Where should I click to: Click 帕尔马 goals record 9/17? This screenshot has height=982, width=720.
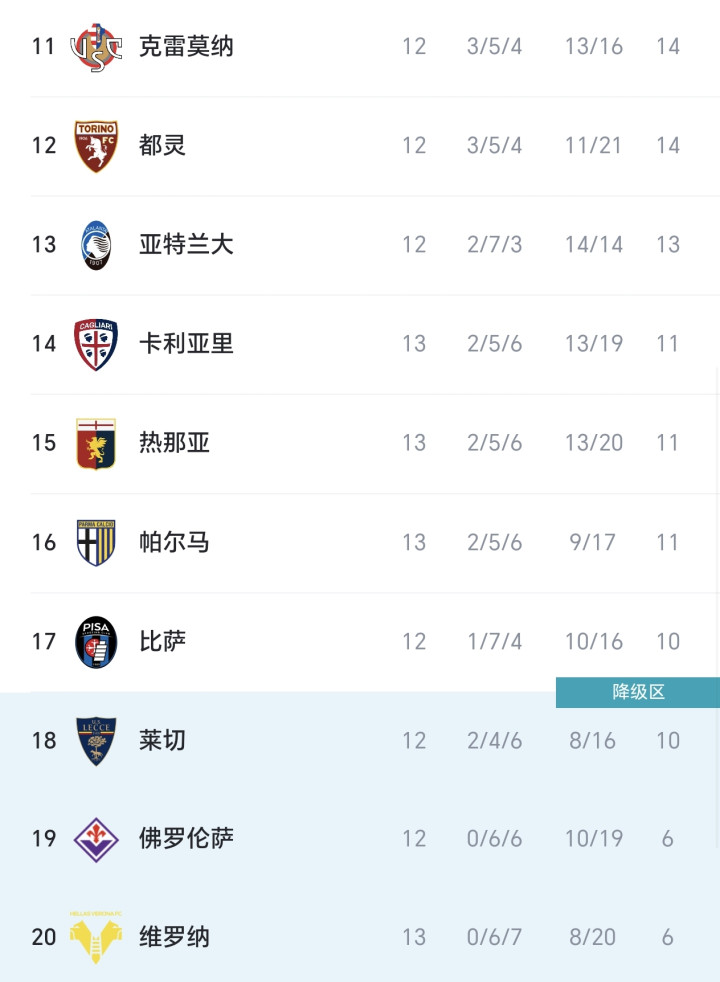[x=593, y=542]
